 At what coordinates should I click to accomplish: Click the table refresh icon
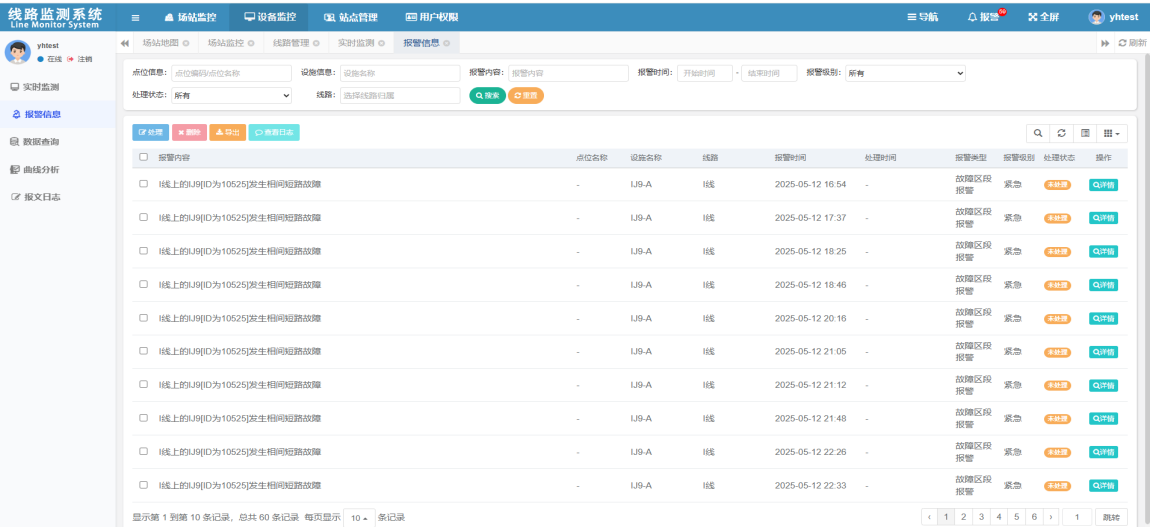pyautogui.click(x=1061, y=133)
